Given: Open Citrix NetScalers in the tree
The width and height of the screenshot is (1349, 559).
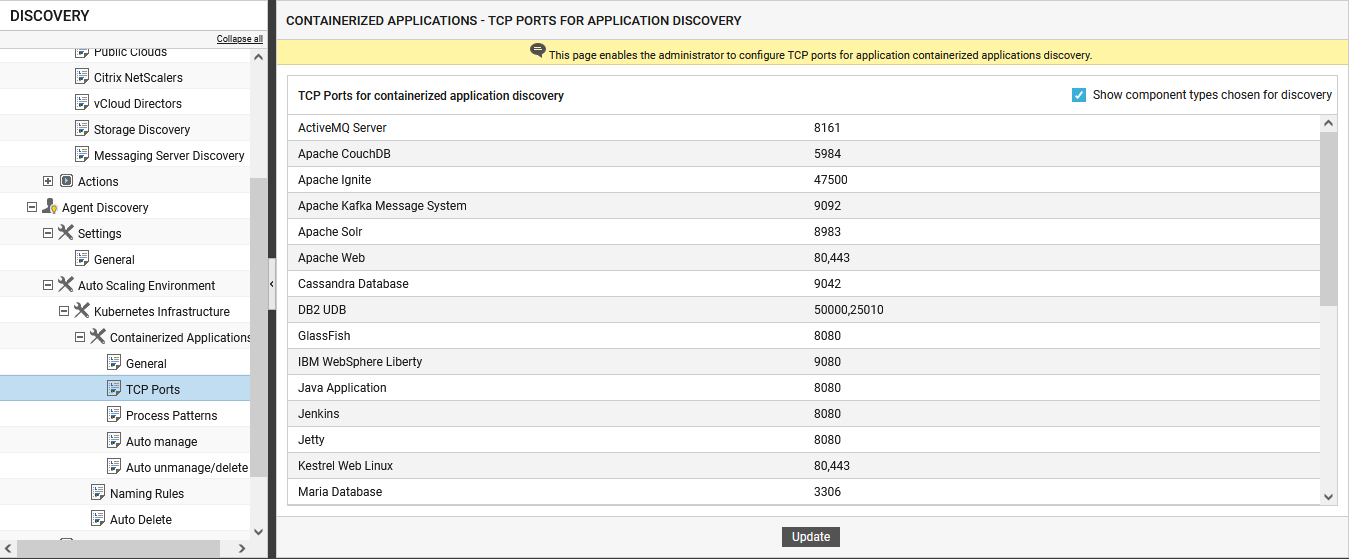Looking at the screenshot, I should click(x=138, y=77).
